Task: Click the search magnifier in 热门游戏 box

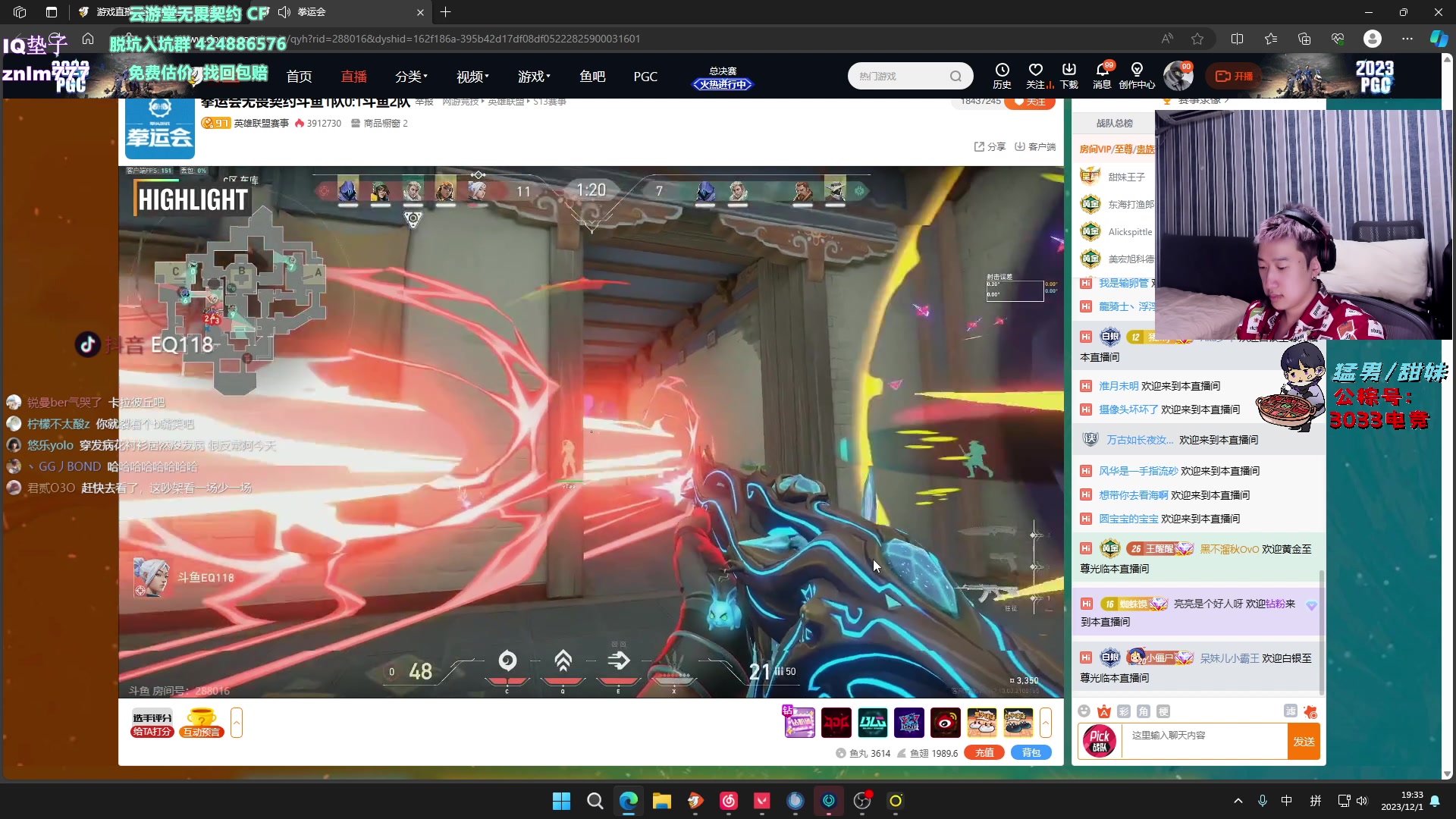Action: click(x=955, y=76)
